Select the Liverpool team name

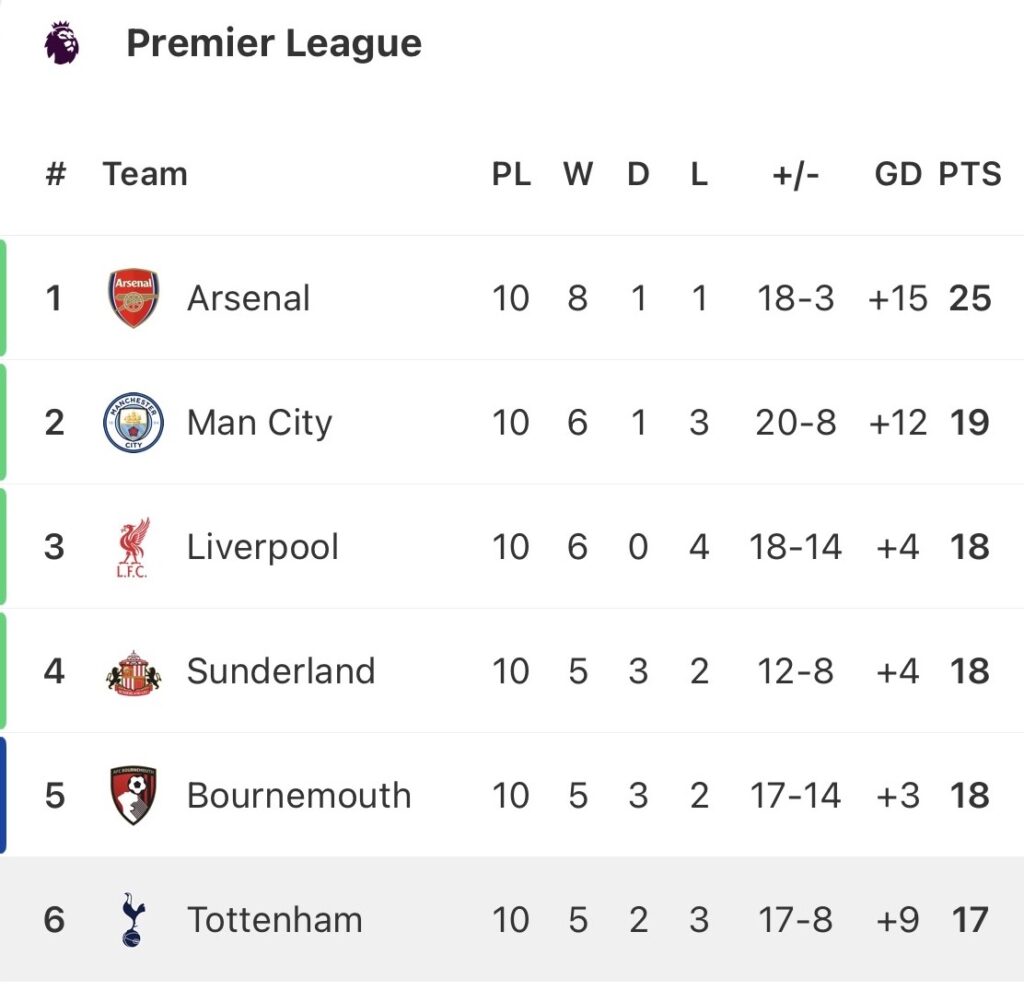pos(263,547)
